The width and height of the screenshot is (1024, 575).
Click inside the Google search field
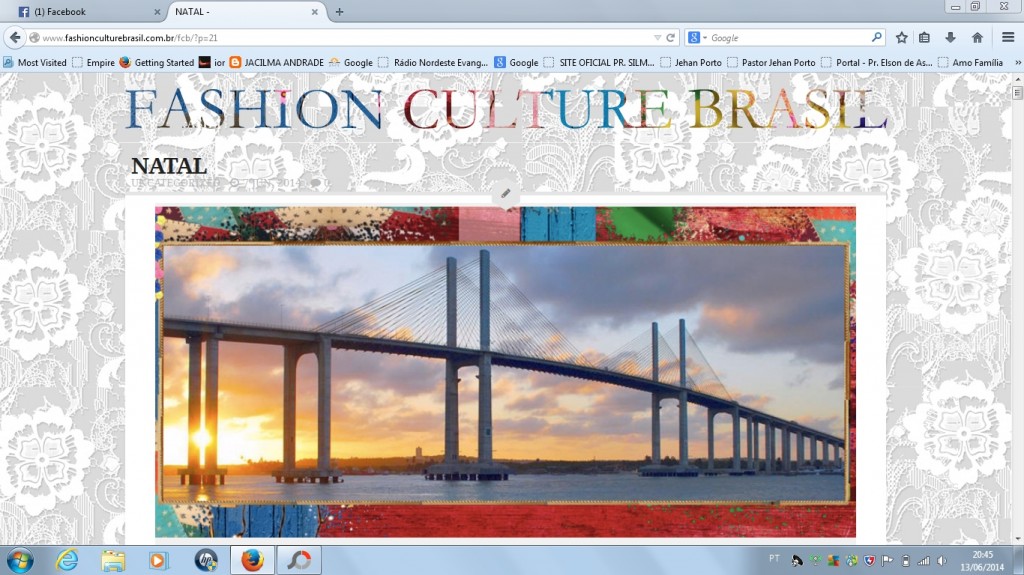790,37
